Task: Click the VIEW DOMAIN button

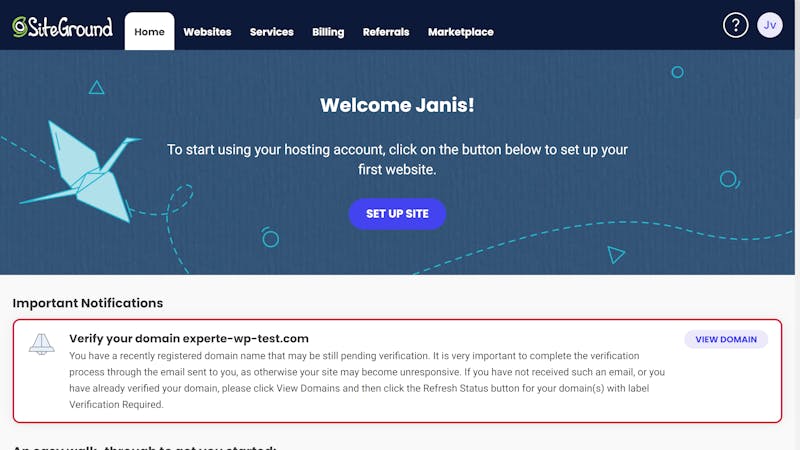Action: coord(726,339)
